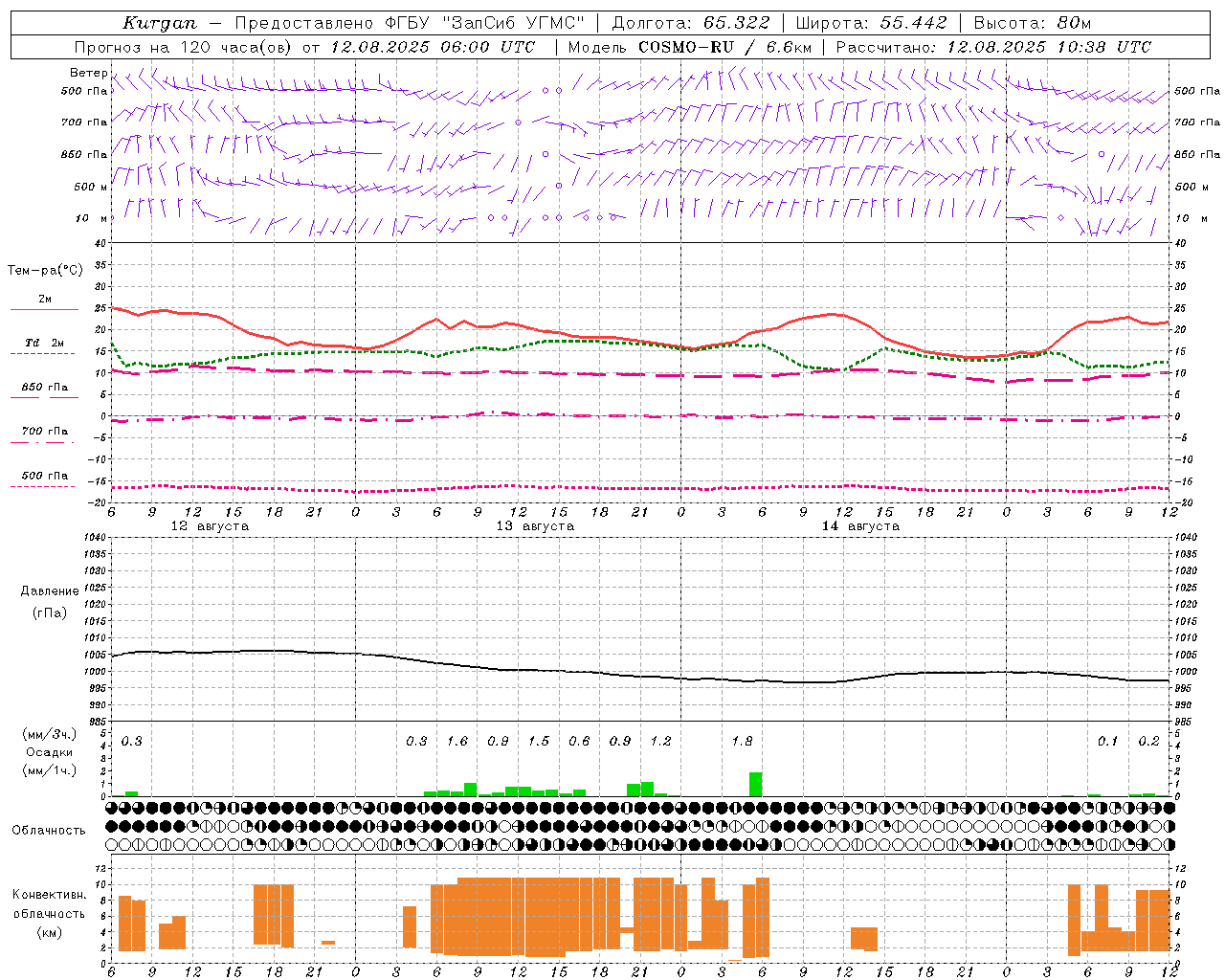Viewport: 1225px width, 980px height.
Task: Click the Облачность cloud cover label
Action: click(x=49, y=831)
